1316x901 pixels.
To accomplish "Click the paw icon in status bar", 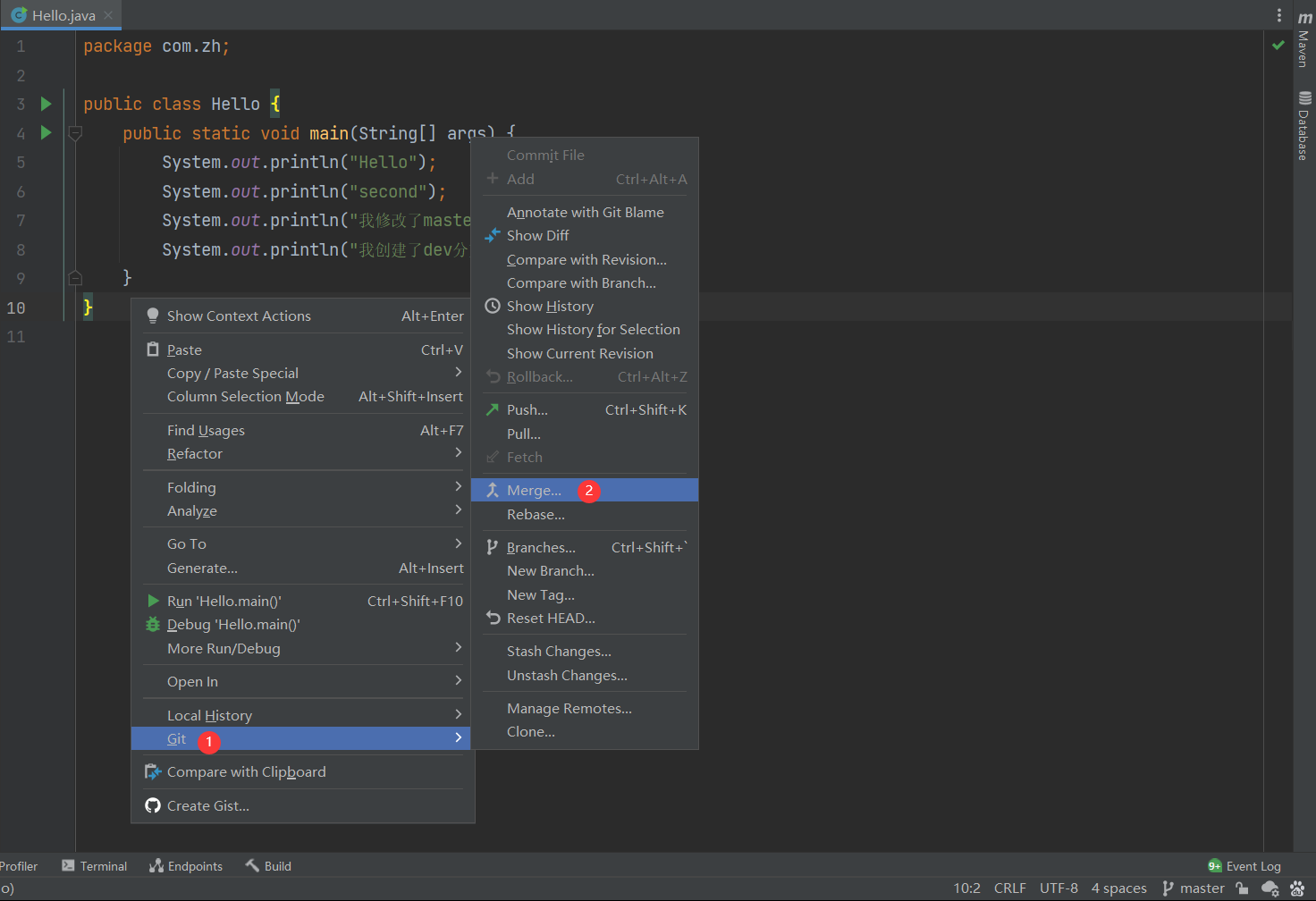I will tap(1297, 888).
